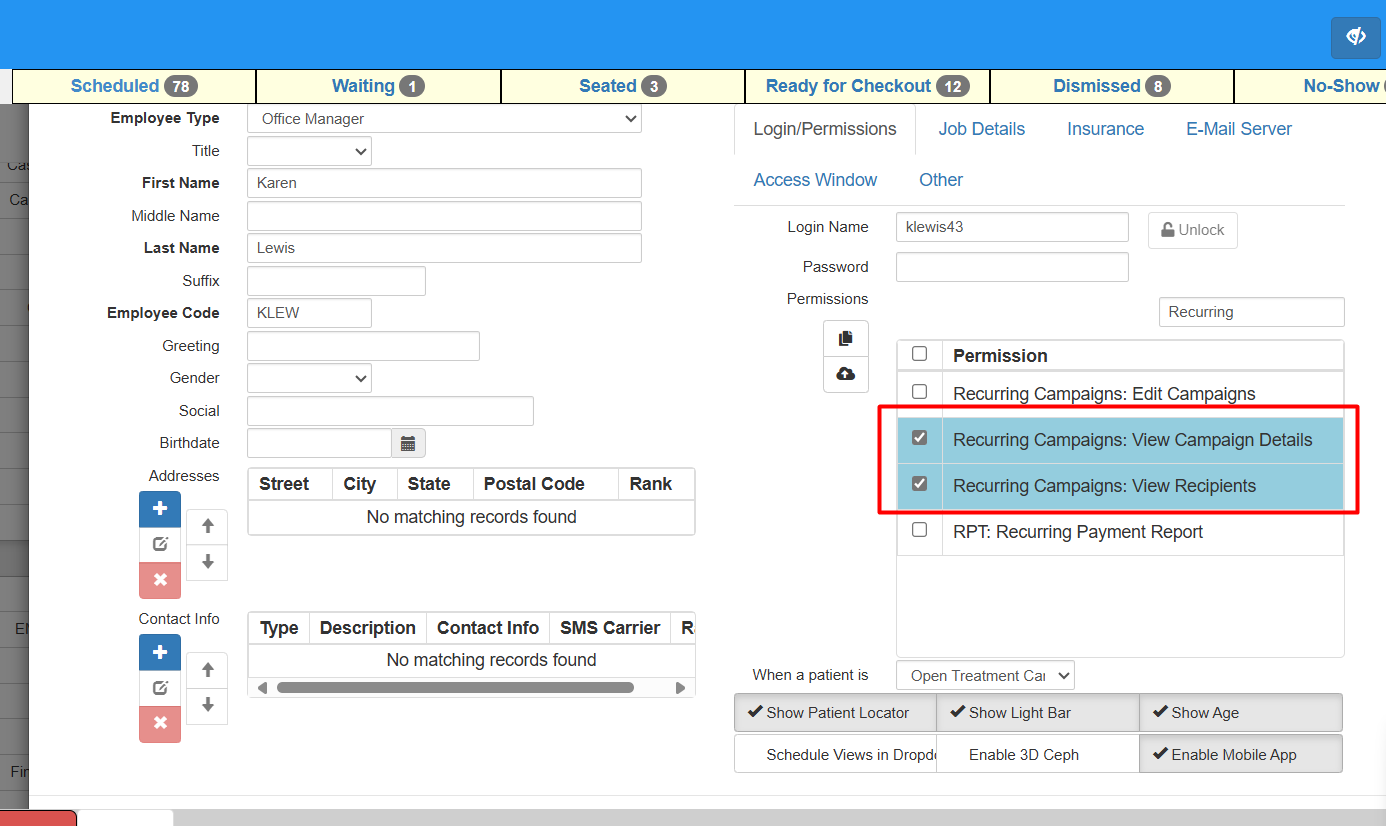Screen dimensions: 1386x826
Task: Check RPT: Recurring Payment Report permission
Action: [920, 530]
